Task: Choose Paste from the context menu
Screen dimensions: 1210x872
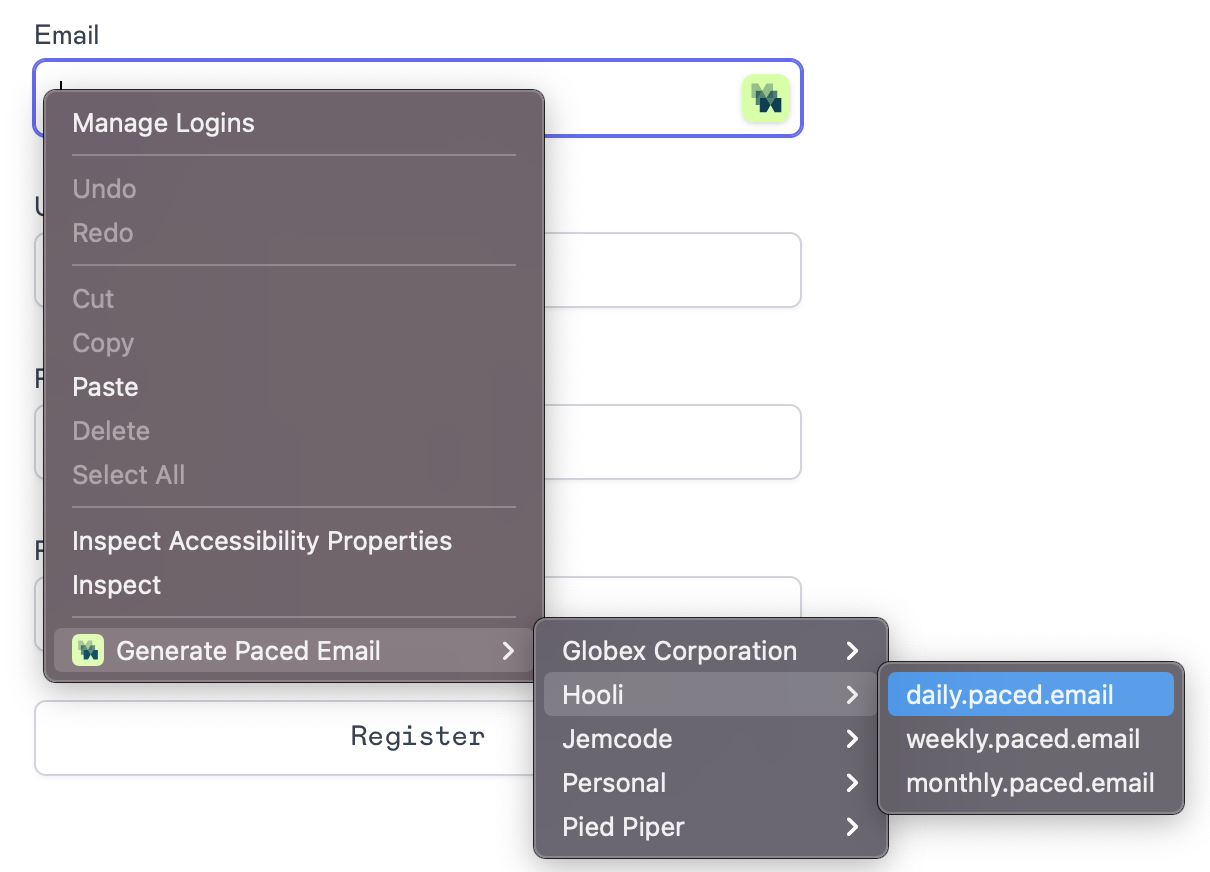Action: (105, 386)
